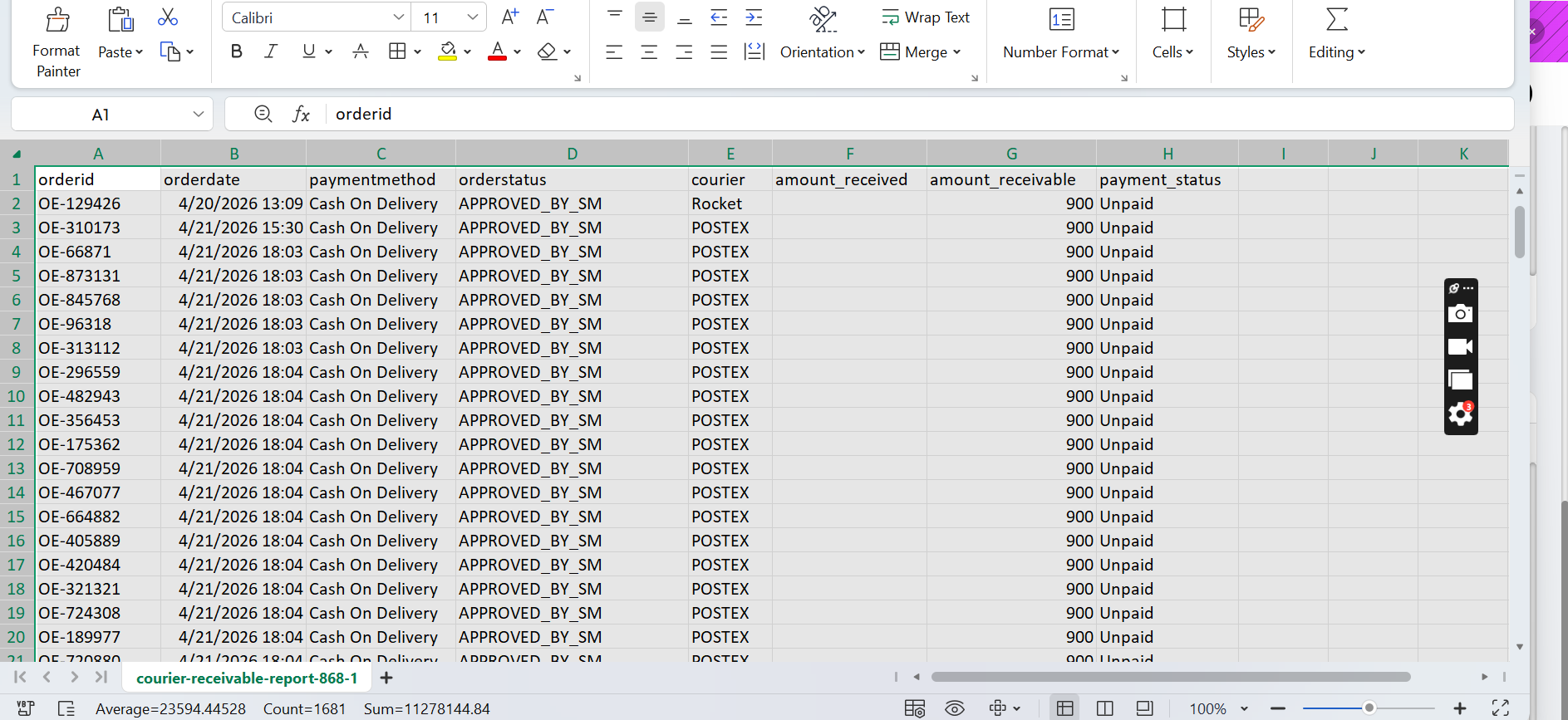Increase indent icon
This screenshot has height=720, width=1568.
point(755,17)
